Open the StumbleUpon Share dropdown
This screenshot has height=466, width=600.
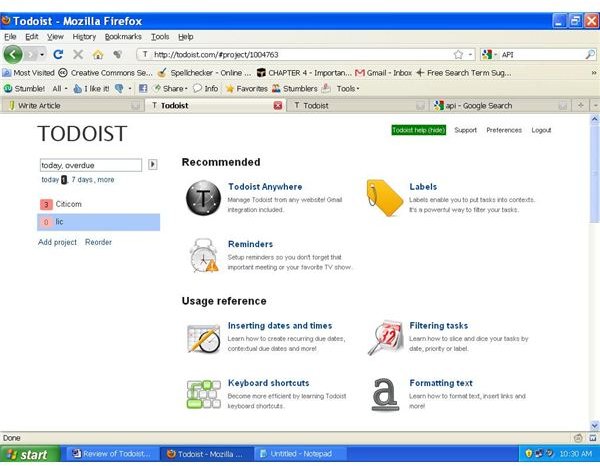point(171,88)
